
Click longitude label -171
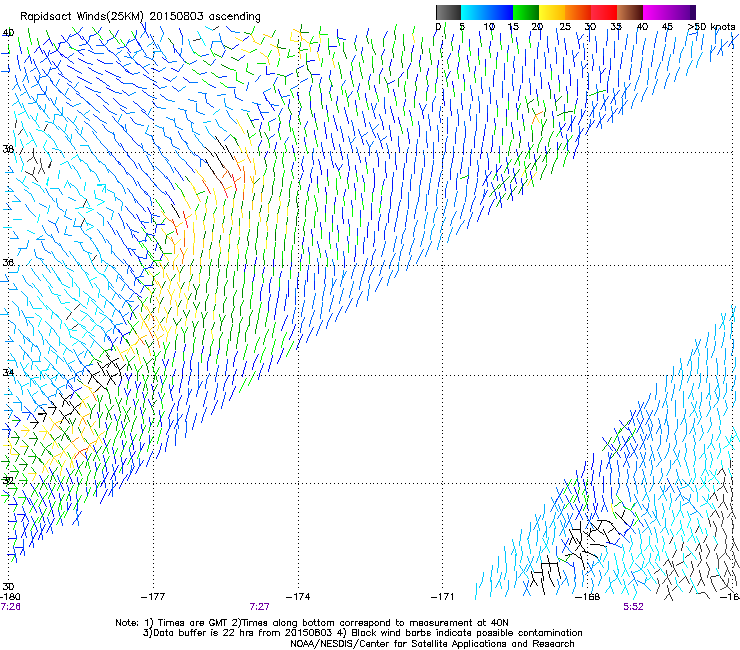(443, 597)
